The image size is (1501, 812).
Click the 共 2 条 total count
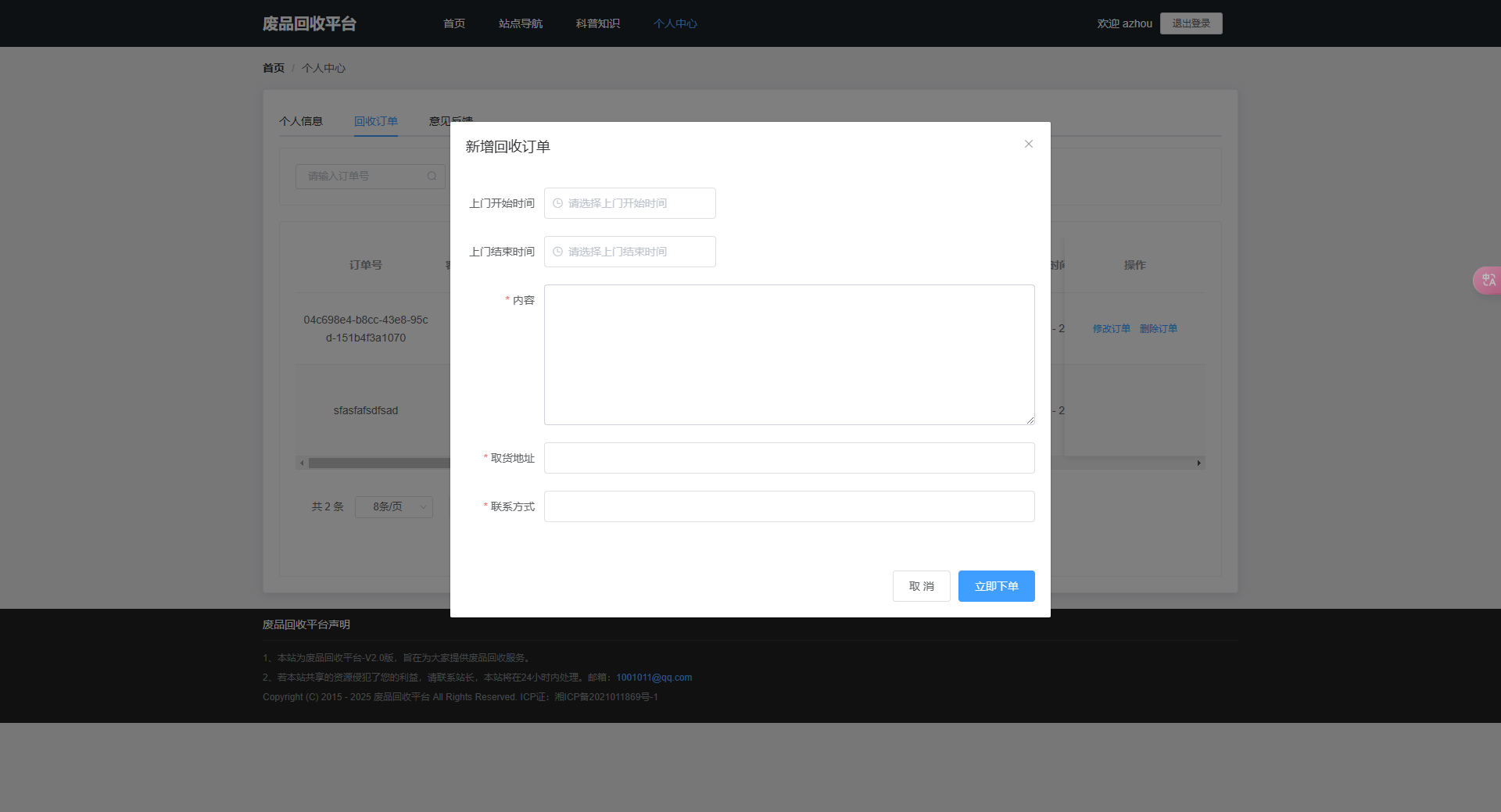(328, 506)
